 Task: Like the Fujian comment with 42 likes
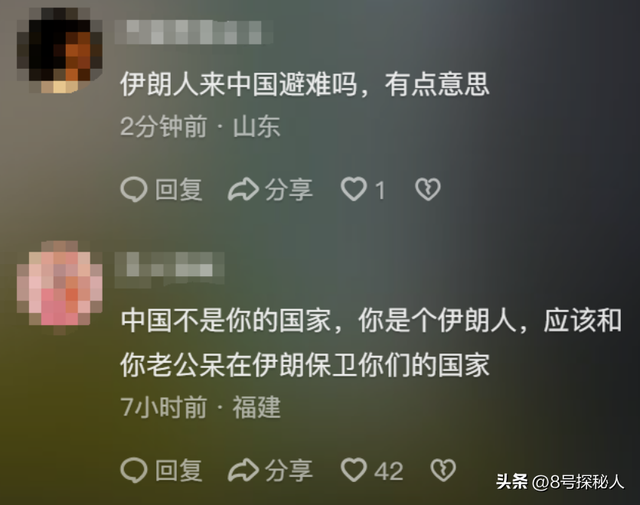[353, 470]
